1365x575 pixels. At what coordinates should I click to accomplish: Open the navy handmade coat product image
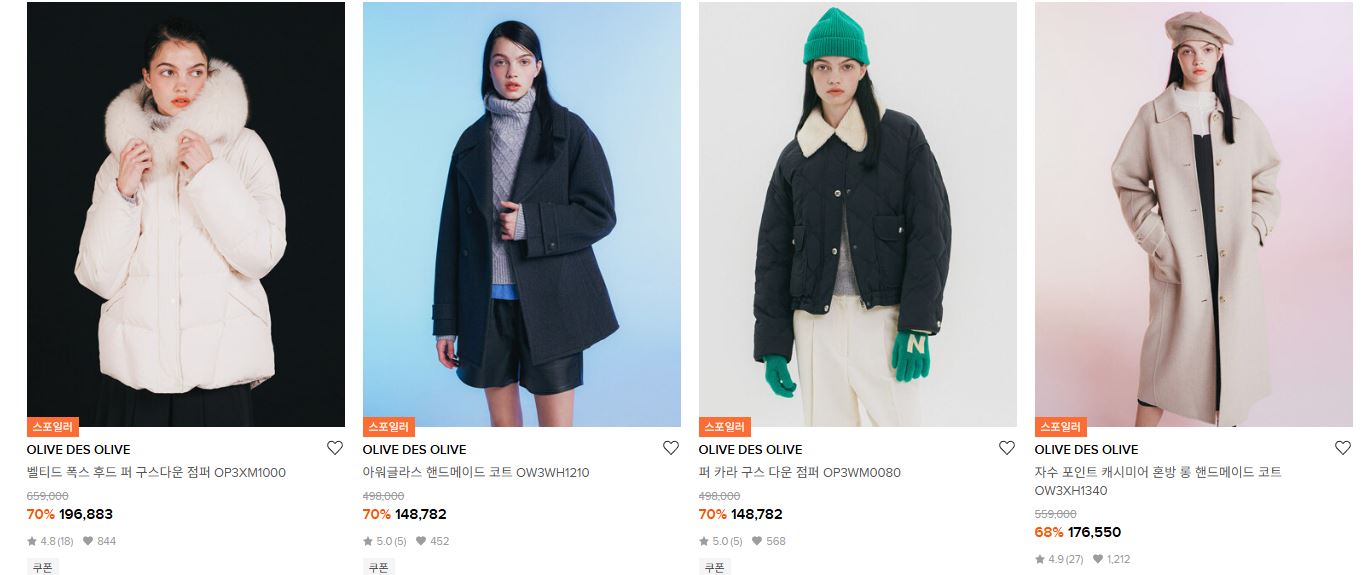coord(522,214)
